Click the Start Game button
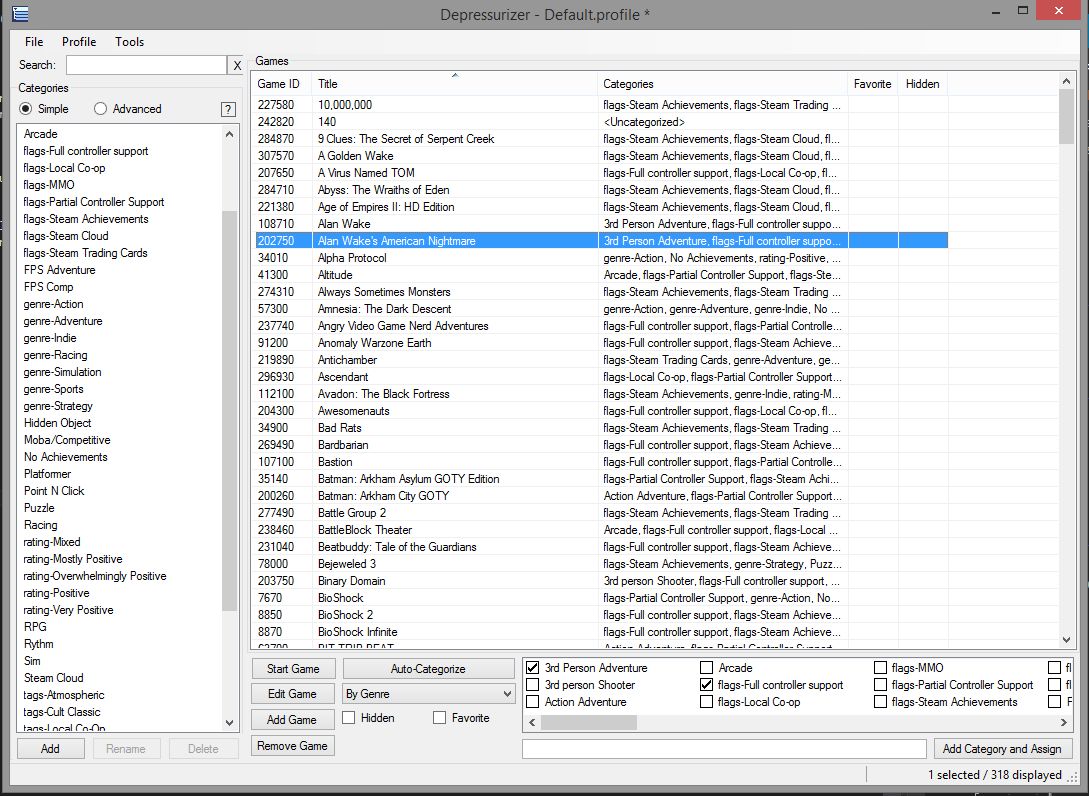 [292, 668]
